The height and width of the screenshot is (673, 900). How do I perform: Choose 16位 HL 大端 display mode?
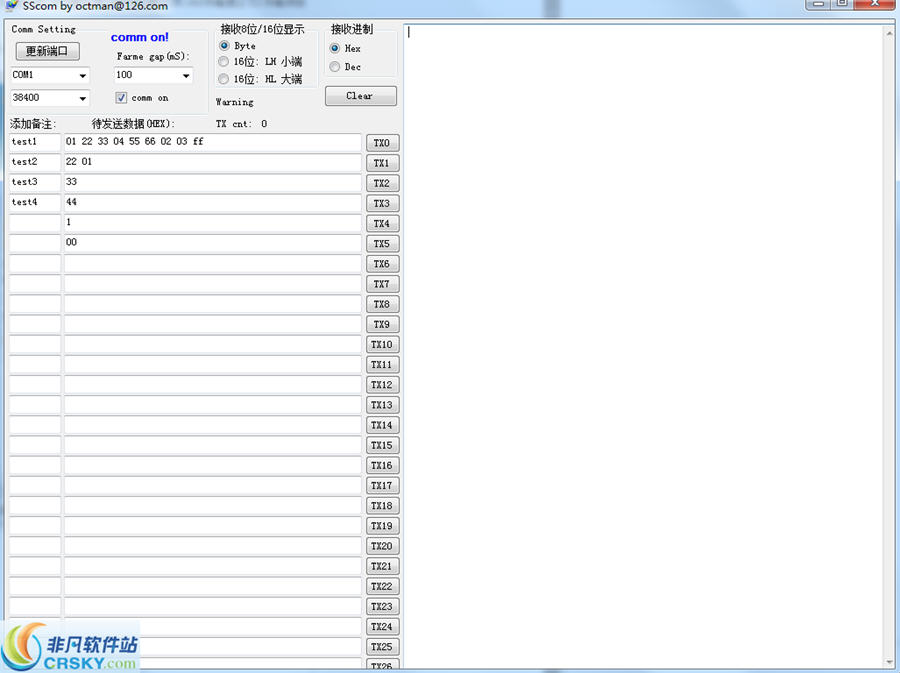point(224,79)
